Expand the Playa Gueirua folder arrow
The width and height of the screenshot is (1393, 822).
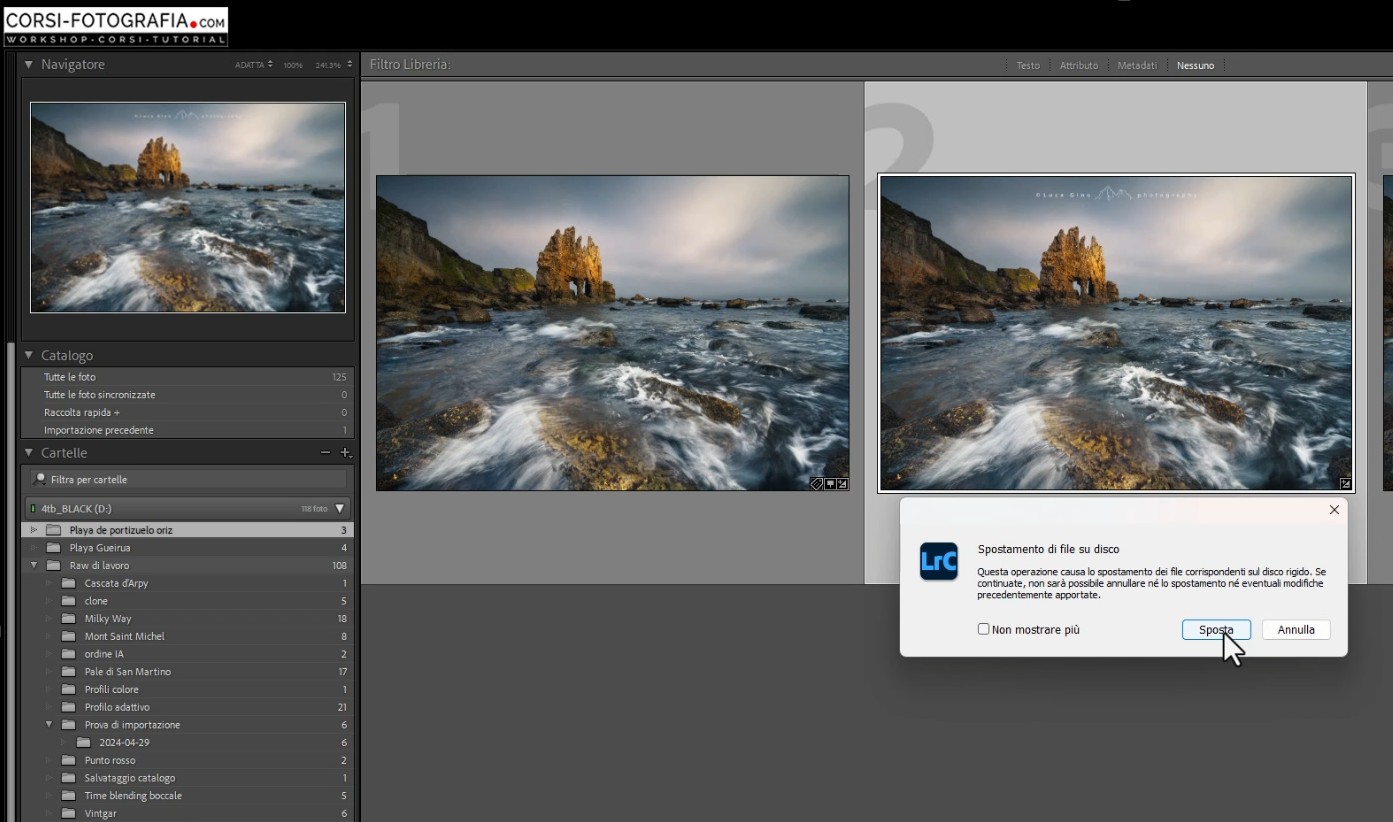pyautogui.click(x=36, y=547)
